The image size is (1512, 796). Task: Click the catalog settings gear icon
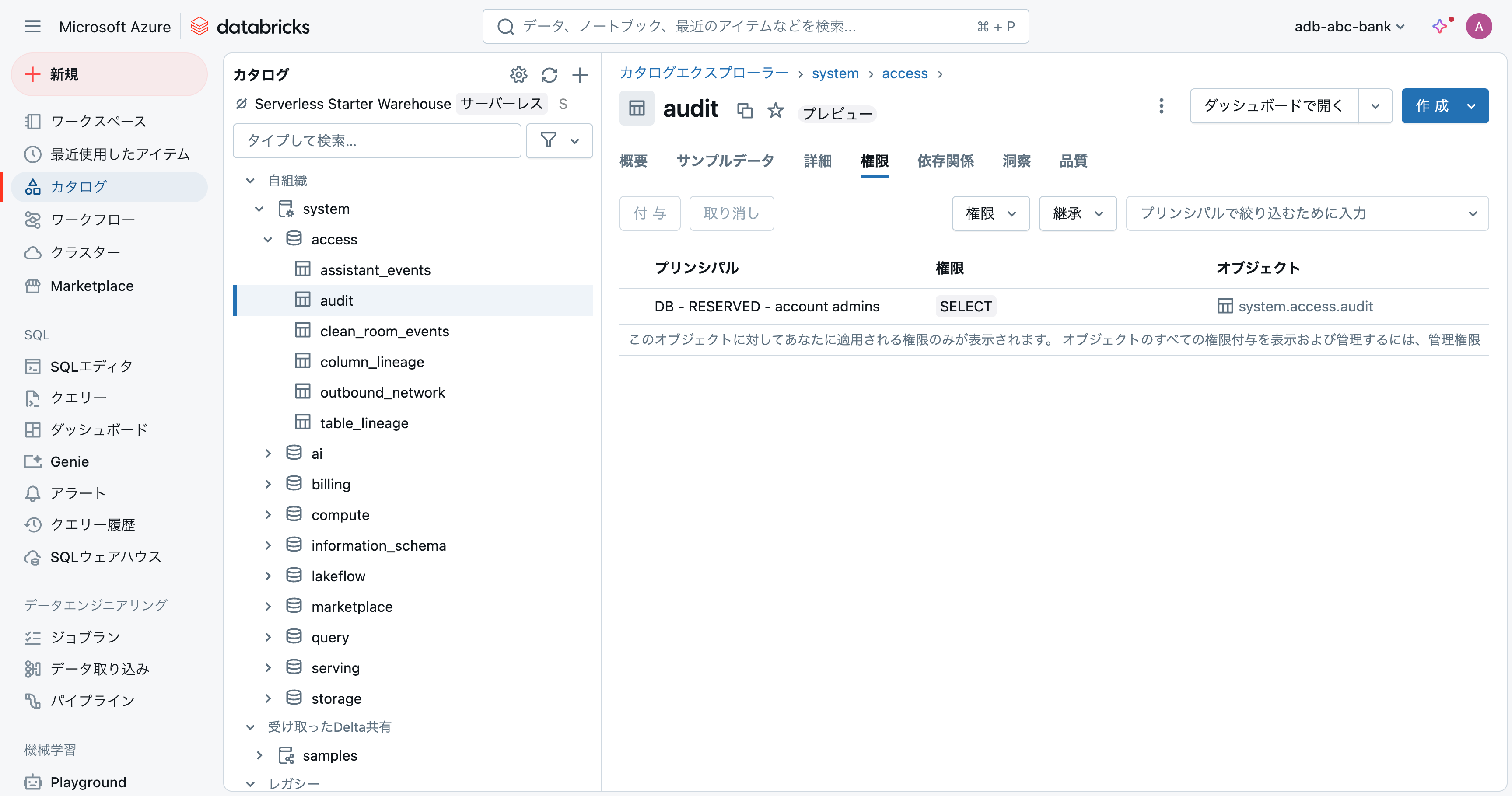(518, 75)
